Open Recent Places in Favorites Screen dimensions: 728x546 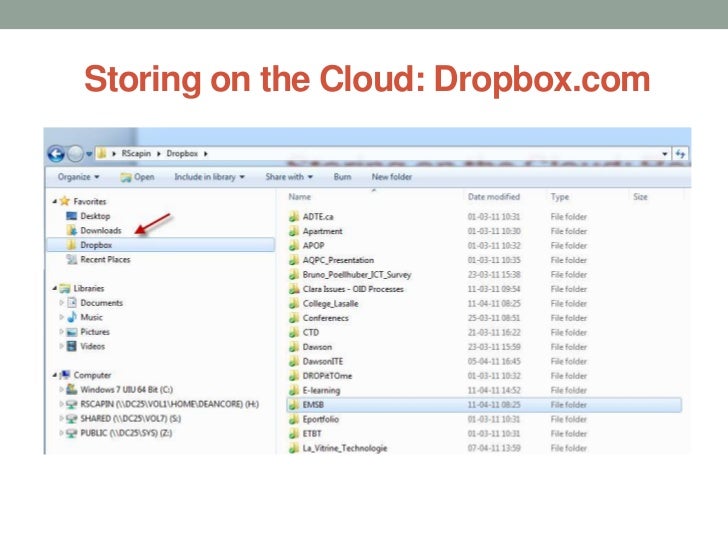tap(105, 260)
